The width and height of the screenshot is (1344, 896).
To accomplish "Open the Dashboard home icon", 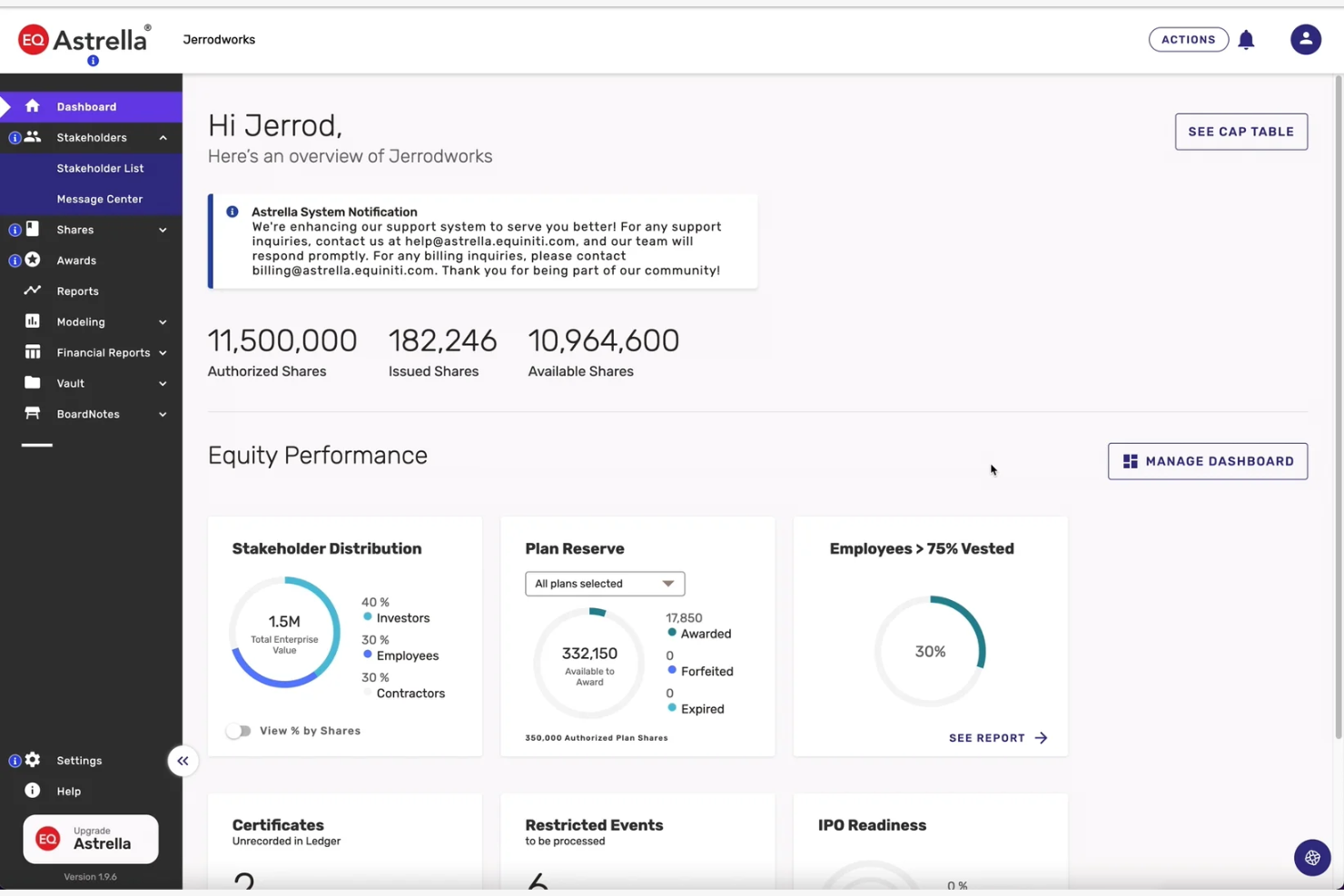I will (33, 106).
